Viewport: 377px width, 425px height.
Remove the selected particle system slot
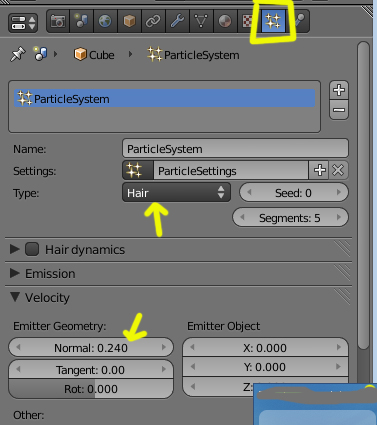[339, 110]
